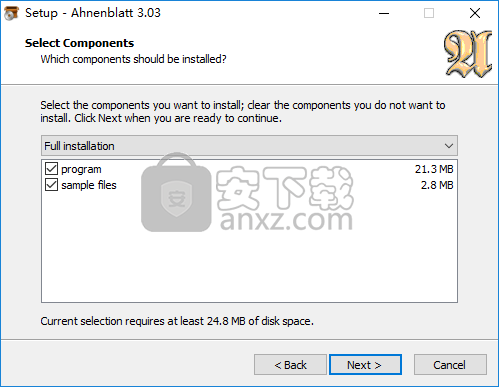Click the Setup - Ahnenblatt 3.03 title text
Viewport: 499px width, 387px height.
pyautogui.click(x=93, y=13)
